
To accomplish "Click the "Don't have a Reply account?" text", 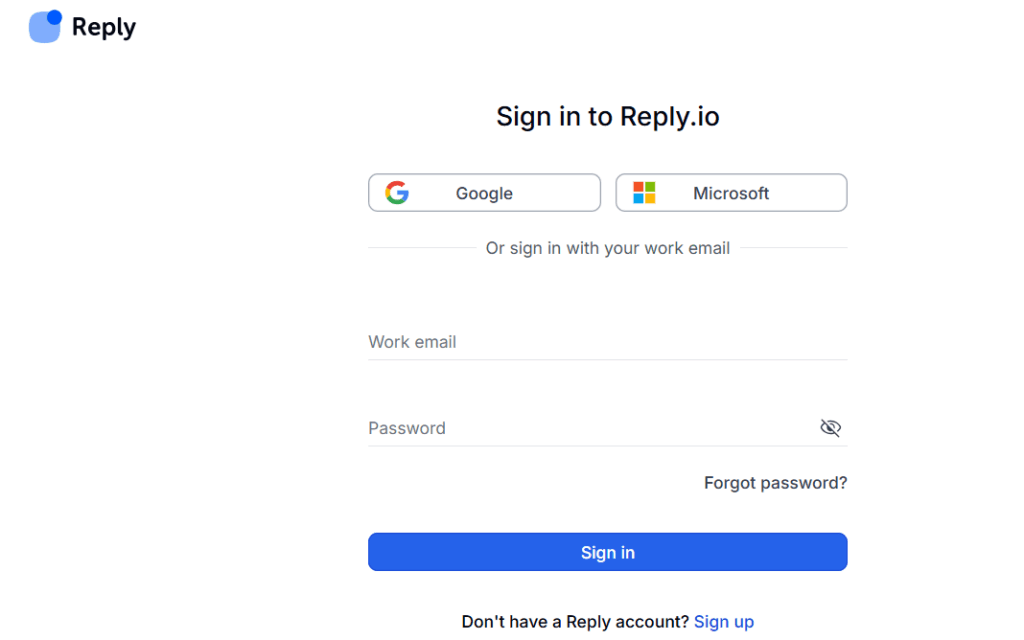I will tap(575, 621).
